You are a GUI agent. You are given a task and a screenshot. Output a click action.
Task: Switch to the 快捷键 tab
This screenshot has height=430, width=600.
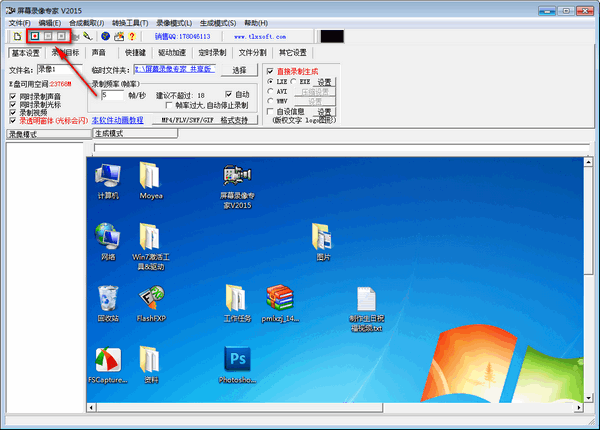click(x=135, y=53)
